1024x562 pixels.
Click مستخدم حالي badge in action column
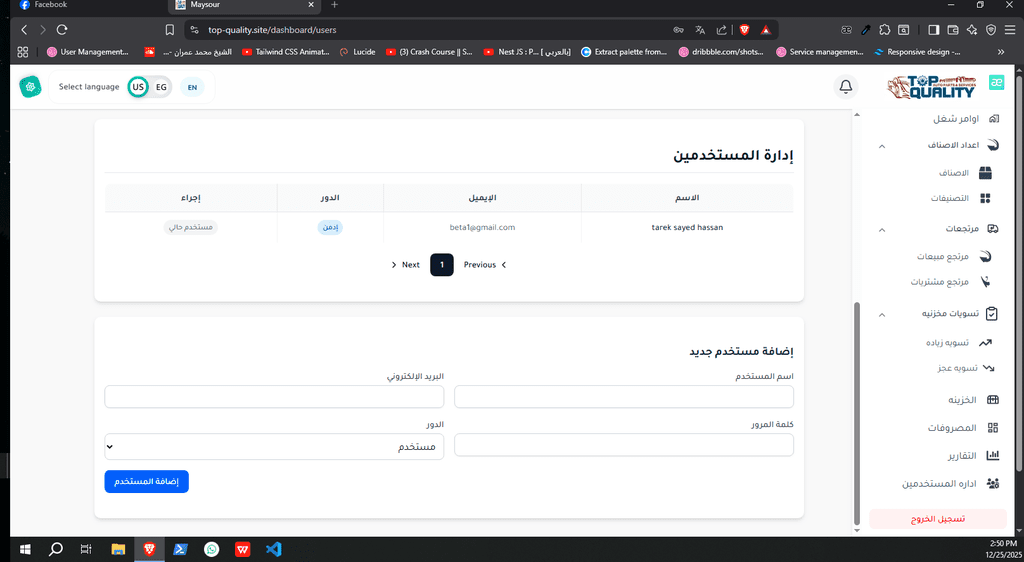(190, 228)
